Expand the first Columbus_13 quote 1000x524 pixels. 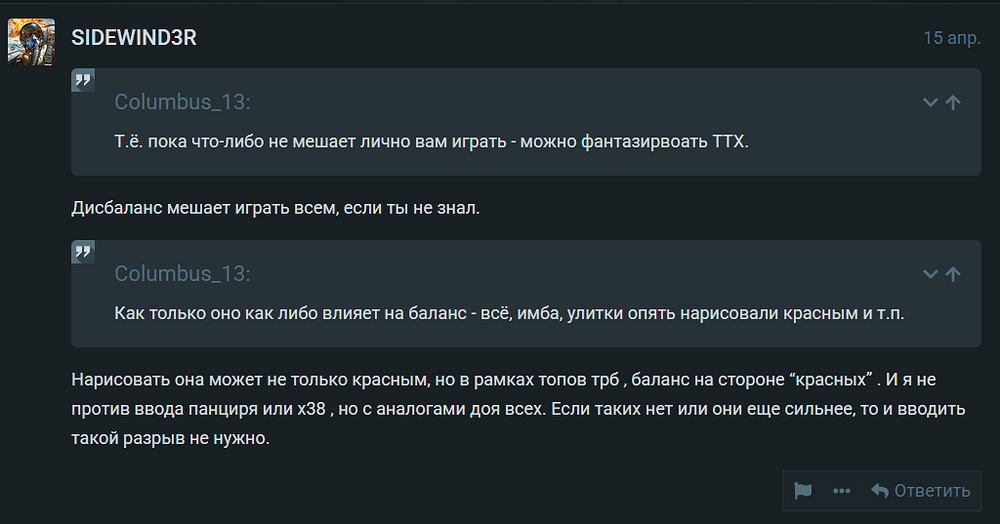[x=930, y=102]
